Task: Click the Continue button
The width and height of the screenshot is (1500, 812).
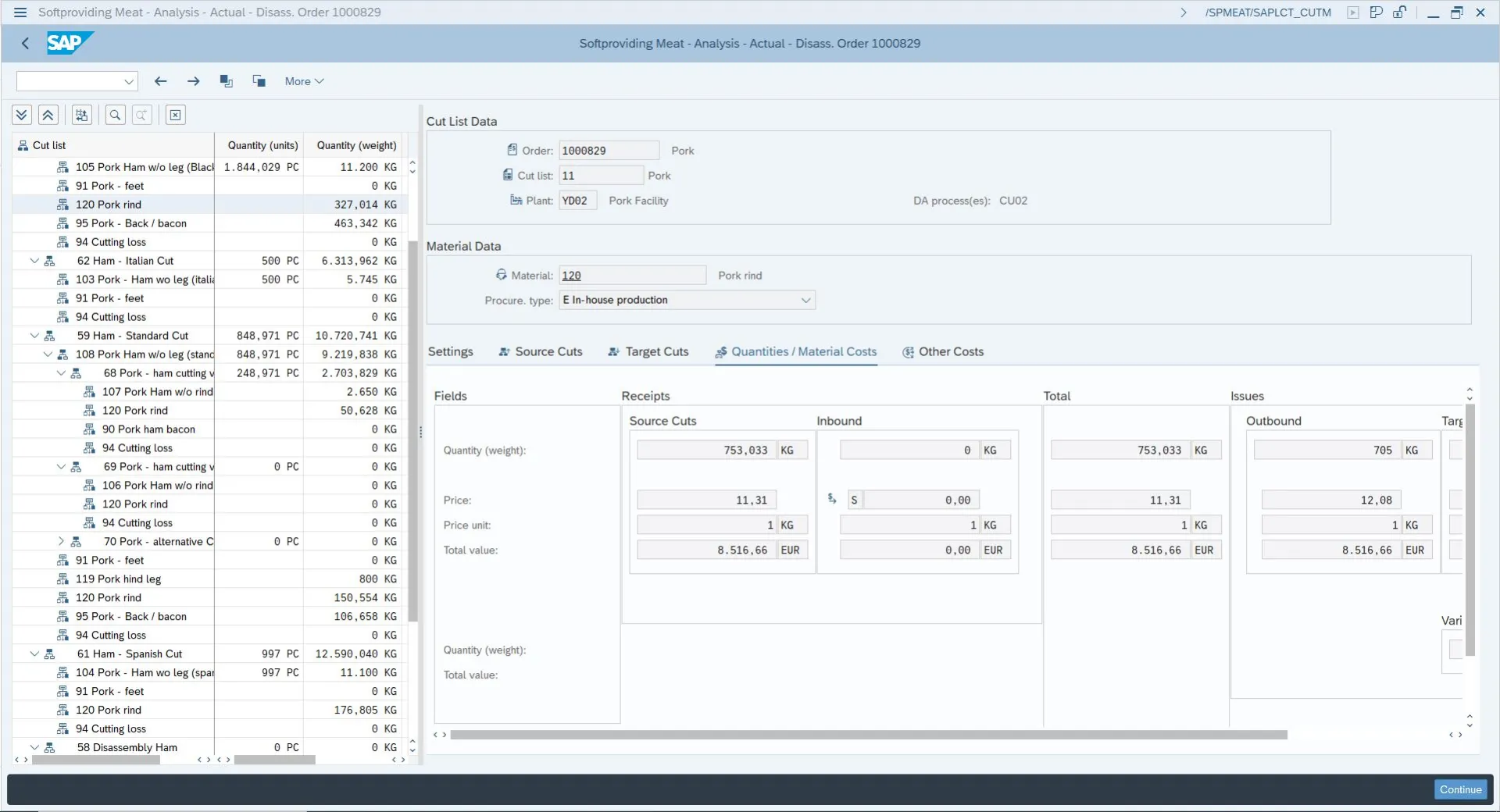Action: (x=1460, y=789)
